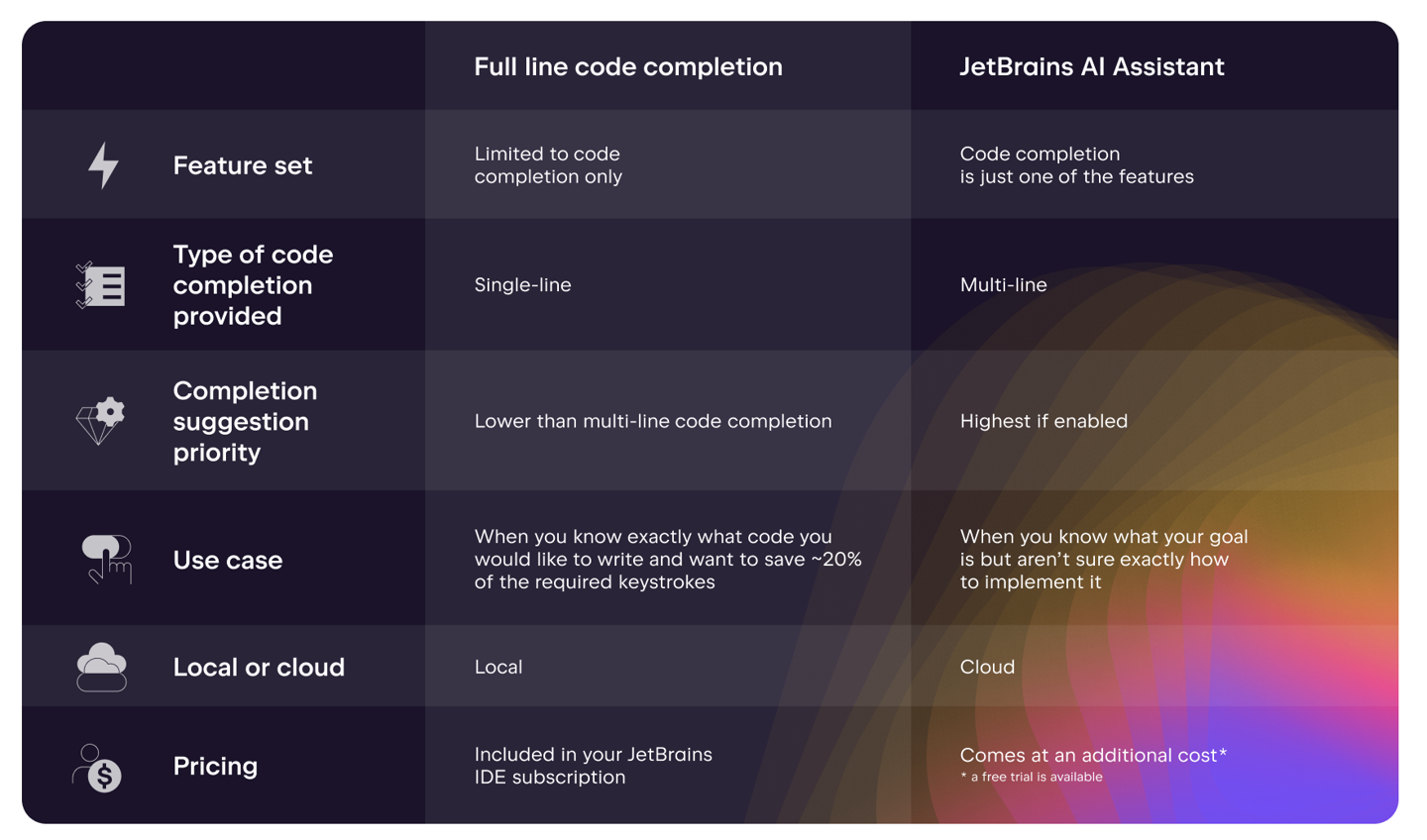This screenshot has height=840, width=1427.
Task: Click the Single-line cell text
Action: coord(522,285)
